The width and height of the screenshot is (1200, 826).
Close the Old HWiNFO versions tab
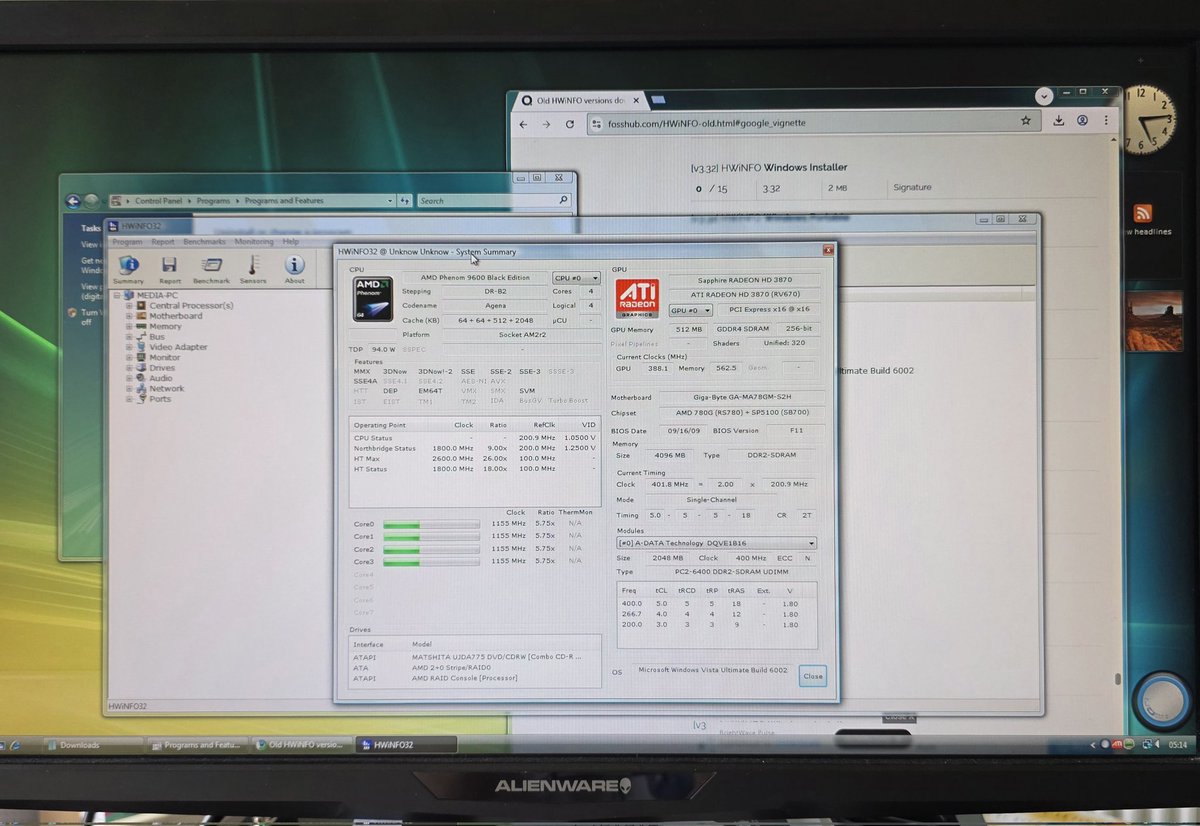pyautogui.click(x=638, y=100)
